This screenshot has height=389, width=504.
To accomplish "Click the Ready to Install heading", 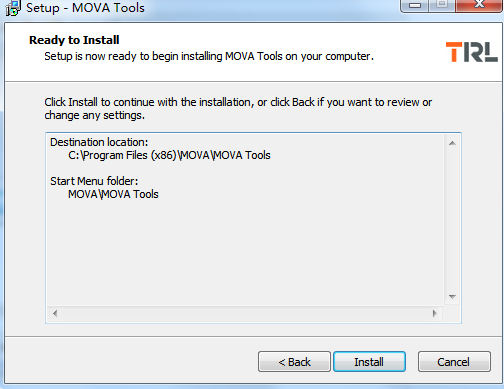I will [74, 40].
